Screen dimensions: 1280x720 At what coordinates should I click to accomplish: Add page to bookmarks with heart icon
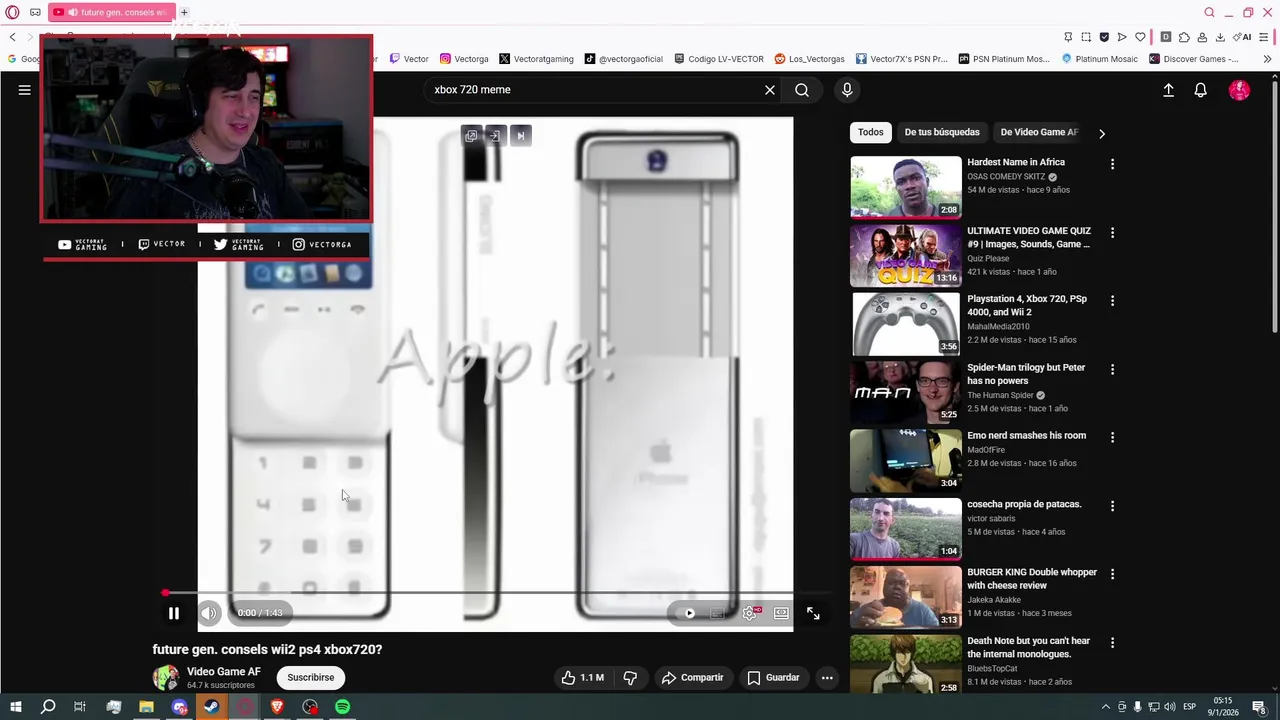point(1140,37)
